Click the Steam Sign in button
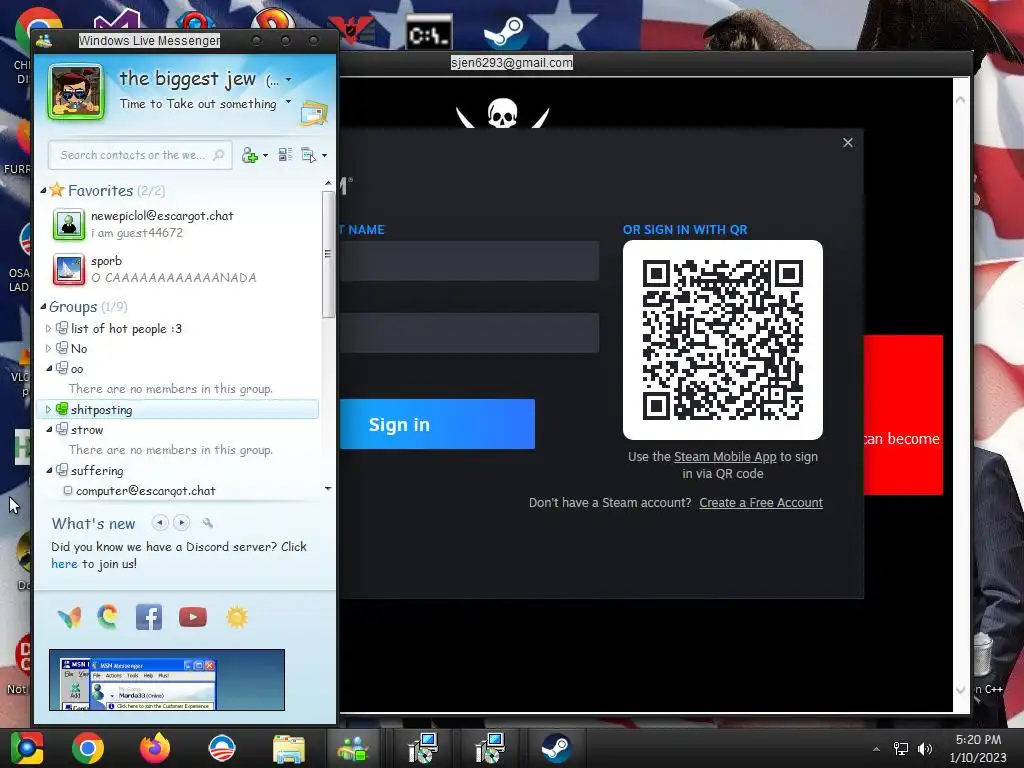 (x=437, y=424)
